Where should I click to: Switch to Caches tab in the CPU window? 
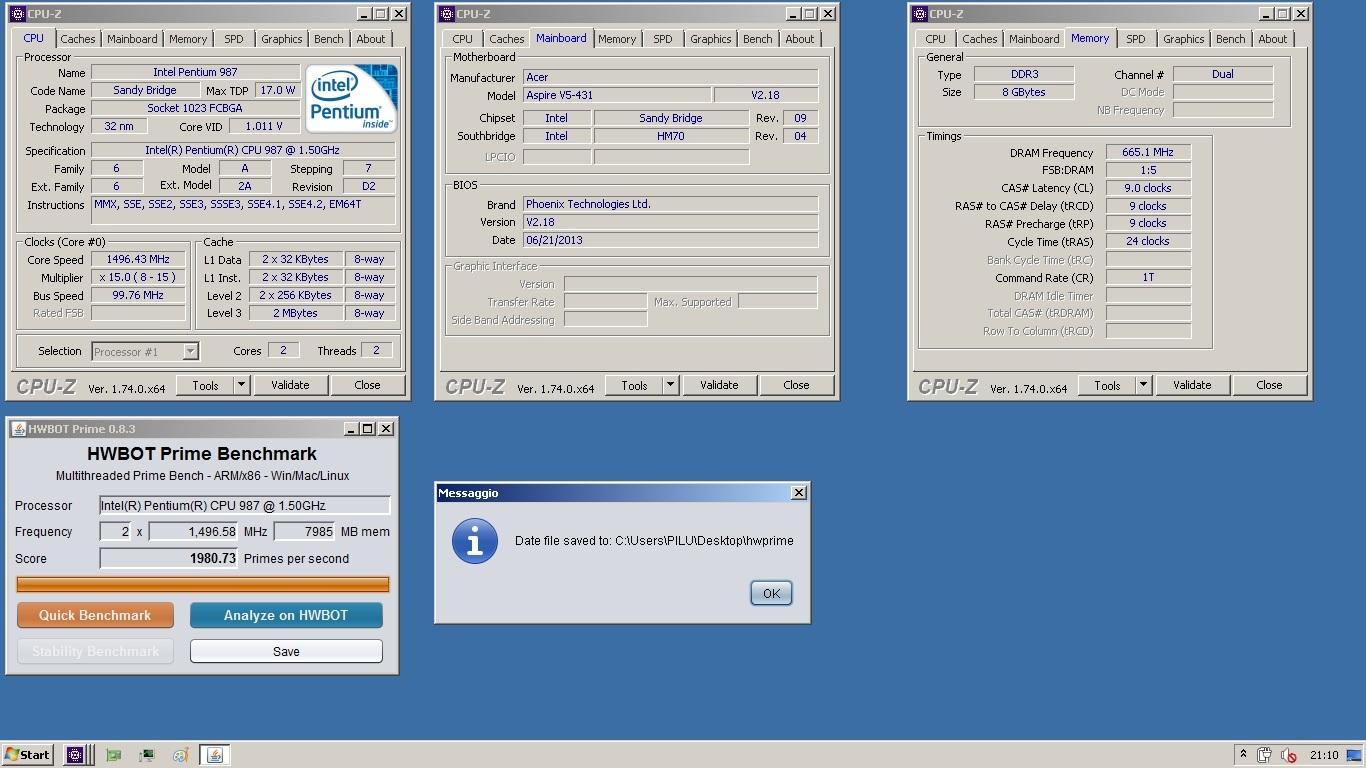[x=78, y=39]
